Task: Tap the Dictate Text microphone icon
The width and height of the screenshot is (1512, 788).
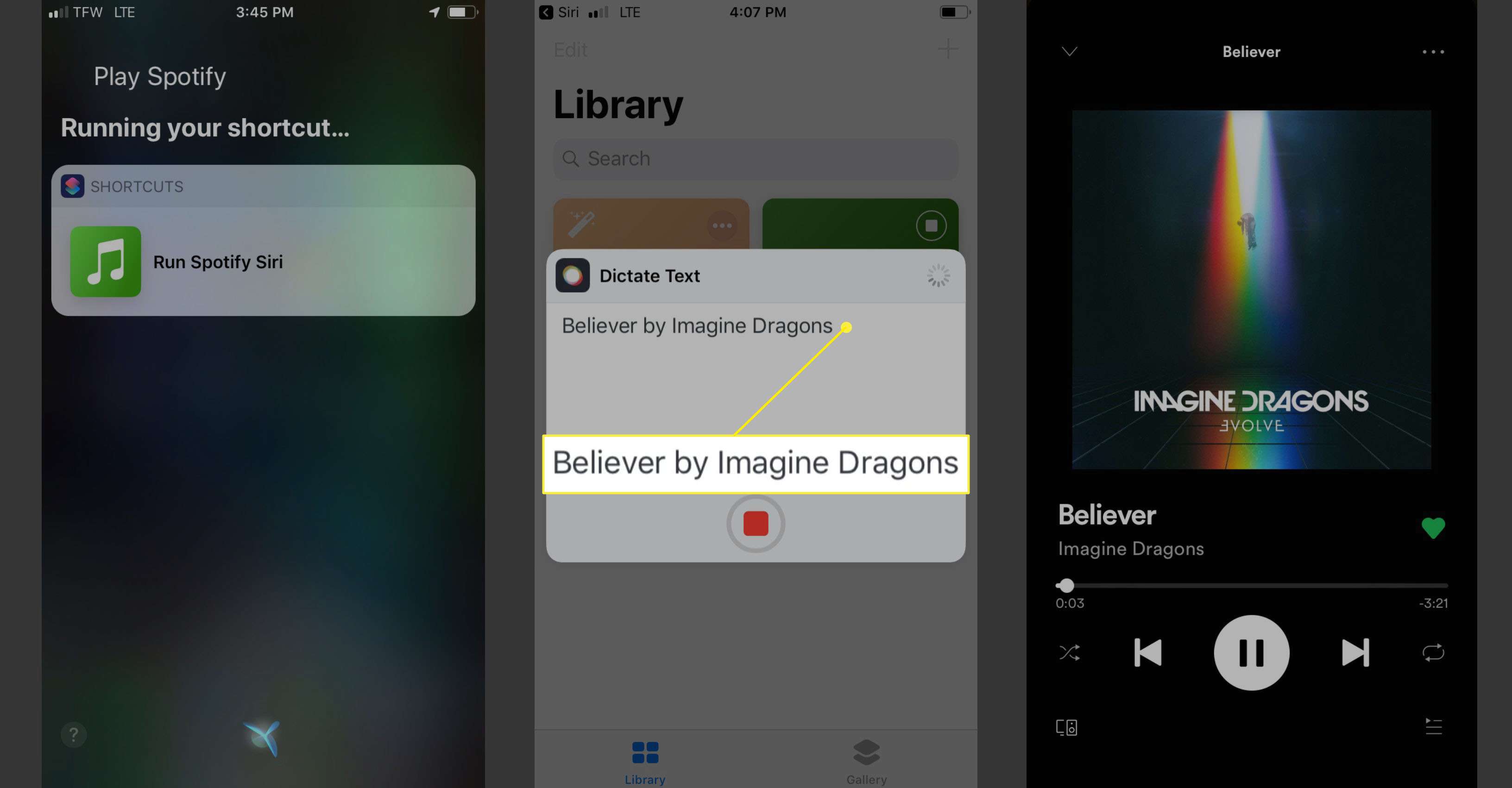Action: 756,524
